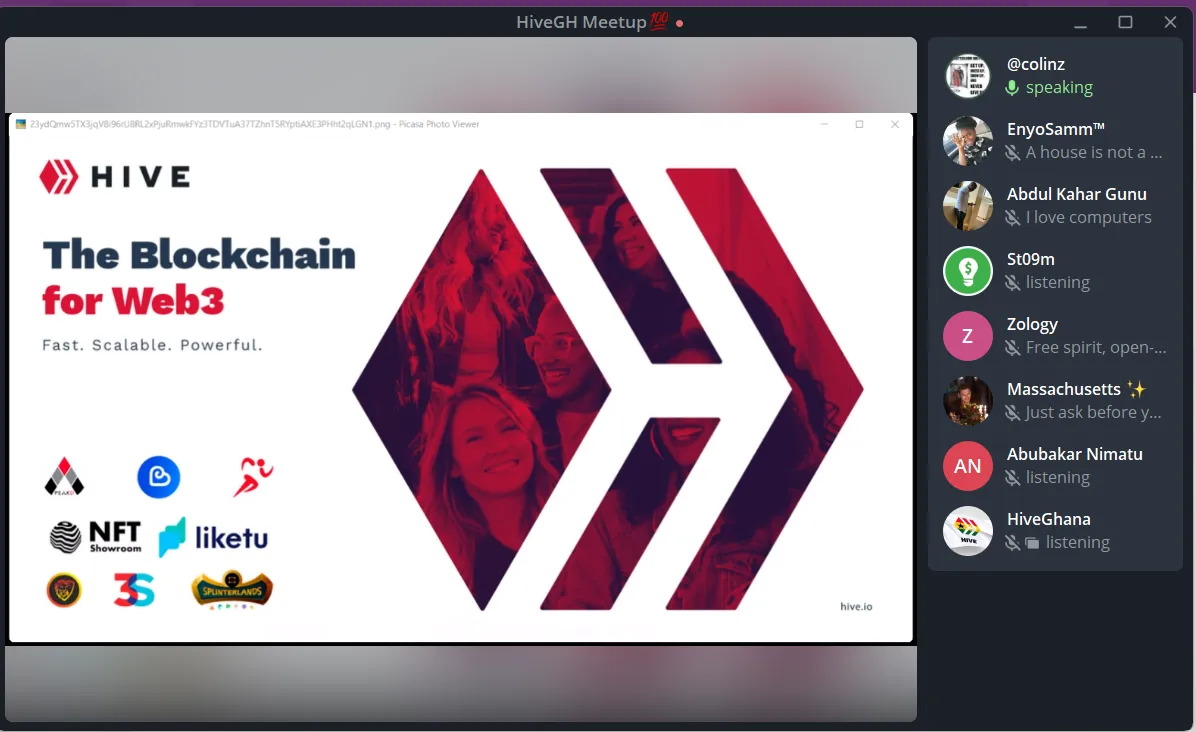The image size is (1196, 732).
Task: Click St09m green lightbulb avatar
Action: [x=968, y=271]
